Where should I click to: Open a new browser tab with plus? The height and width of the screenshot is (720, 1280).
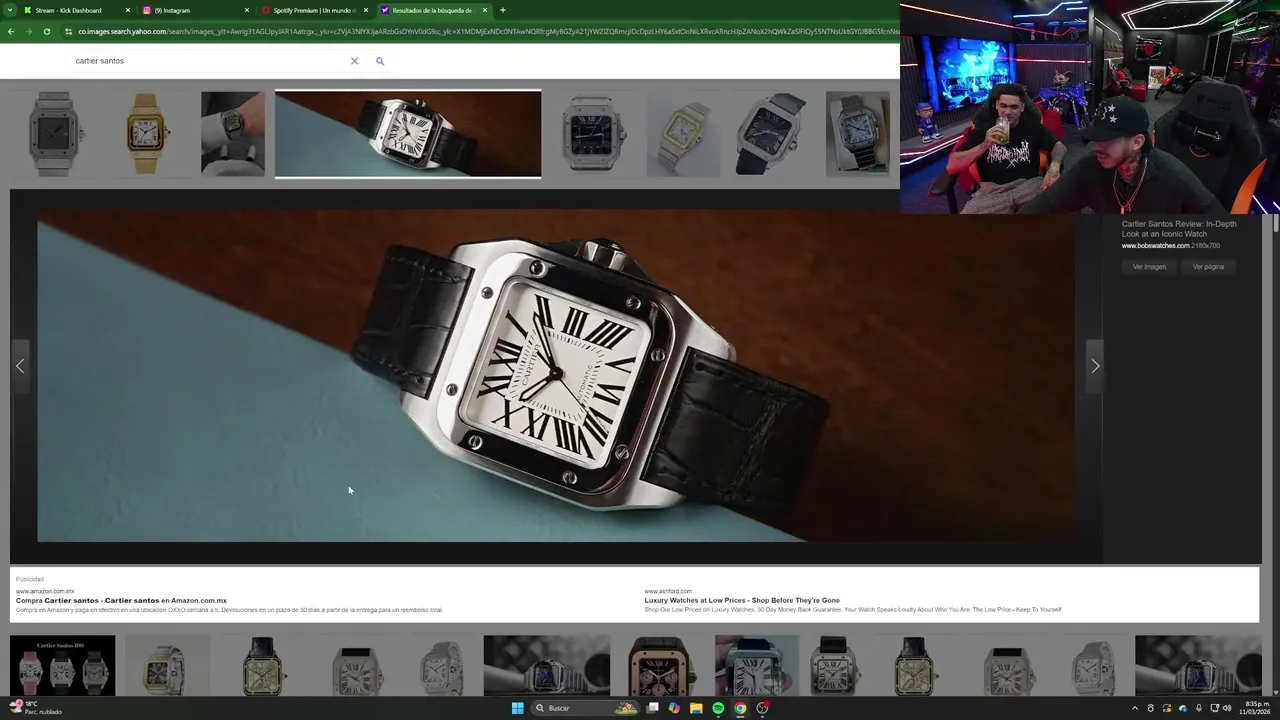tap(502, 10)
